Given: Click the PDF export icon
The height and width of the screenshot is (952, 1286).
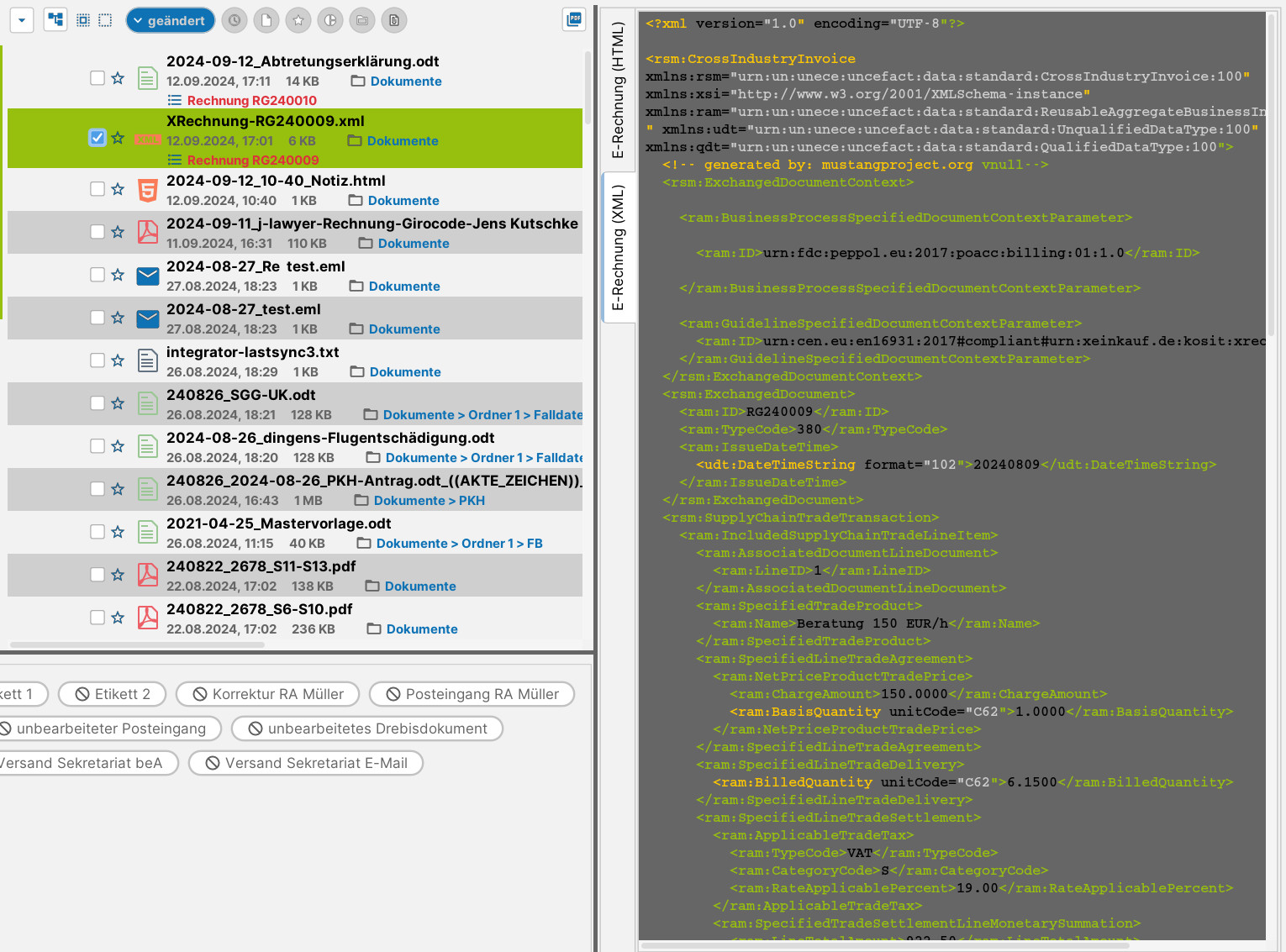Looking at the screenshot, I should coord(574,19).
